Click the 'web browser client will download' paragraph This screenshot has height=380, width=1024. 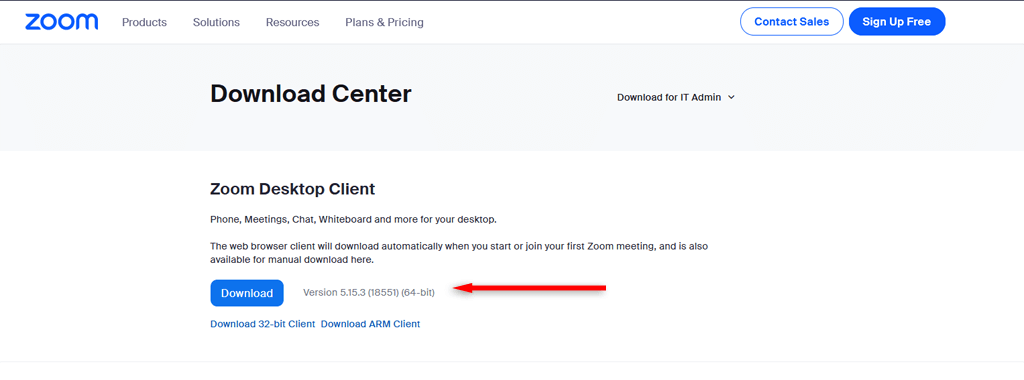click(459, 253)
